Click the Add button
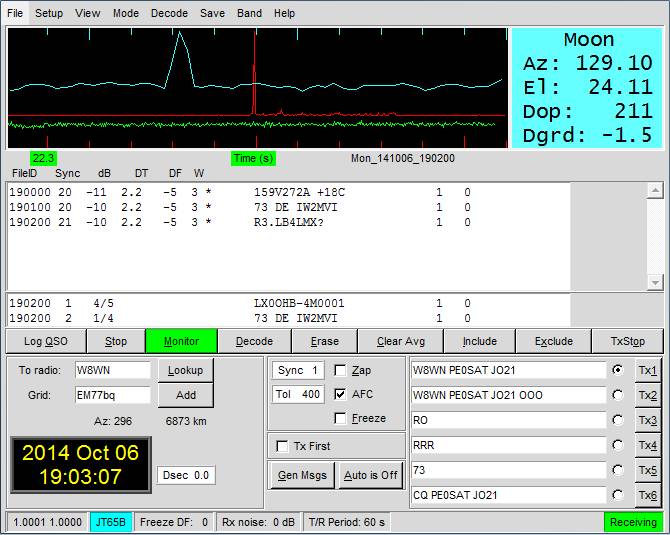This screenshot has width=670, height=535. (x=185, y=395)
